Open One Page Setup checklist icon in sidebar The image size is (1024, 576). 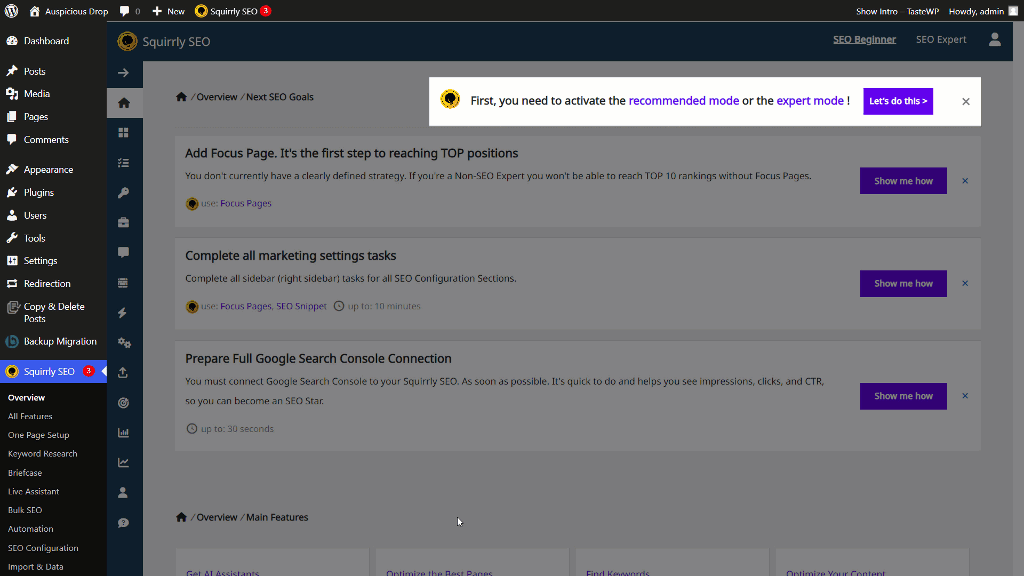123,163
